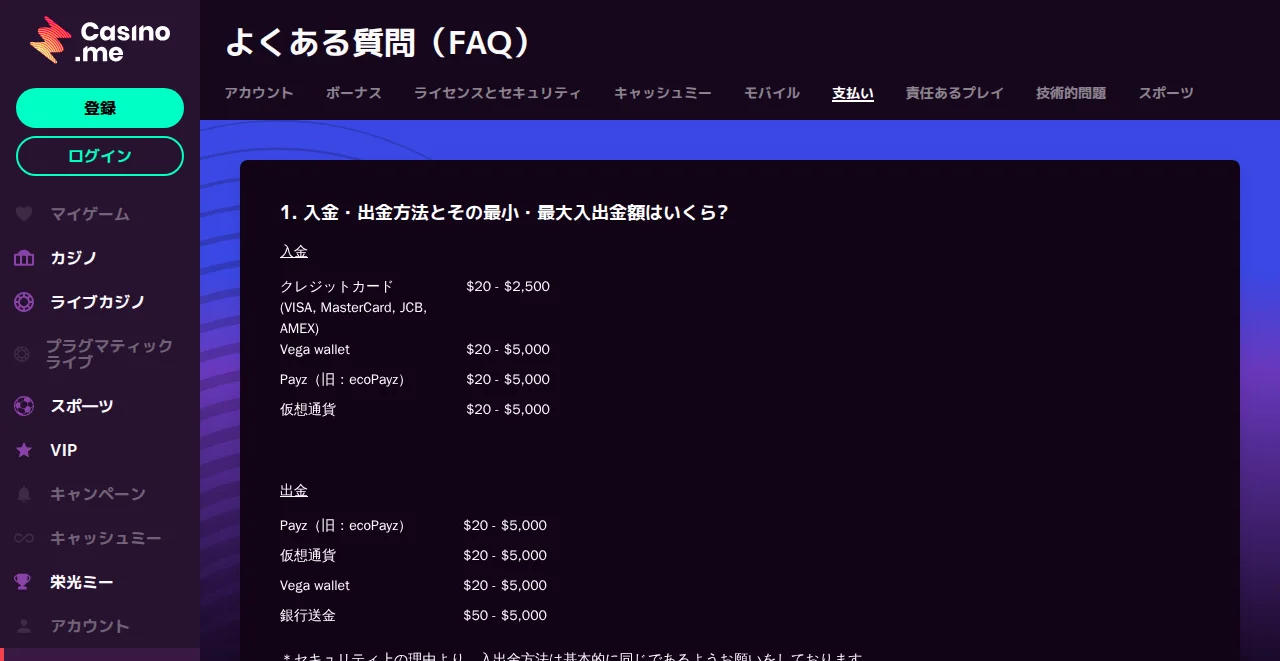
Task: Click Vega wallet under 入金 section
Action: [315, 349]
